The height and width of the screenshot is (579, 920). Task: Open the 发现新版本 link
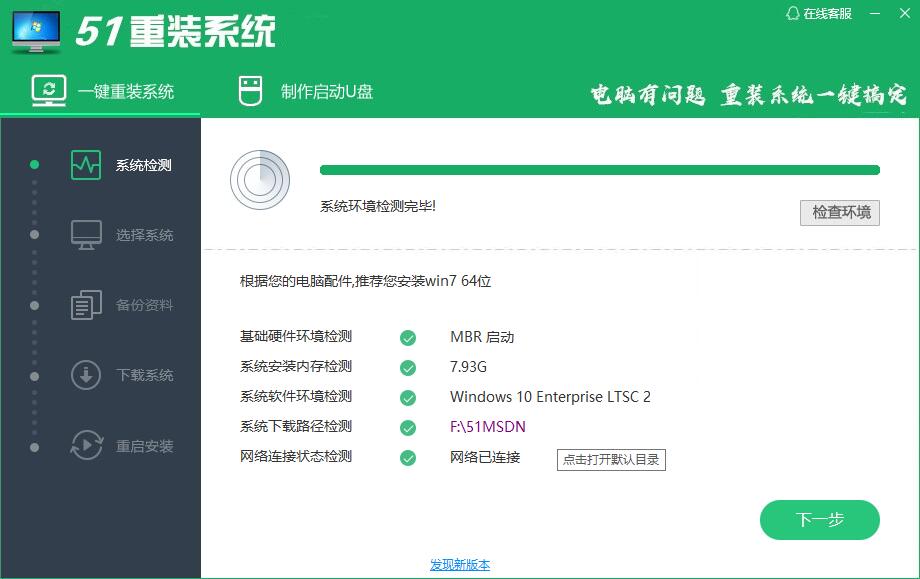coord(459,565)
